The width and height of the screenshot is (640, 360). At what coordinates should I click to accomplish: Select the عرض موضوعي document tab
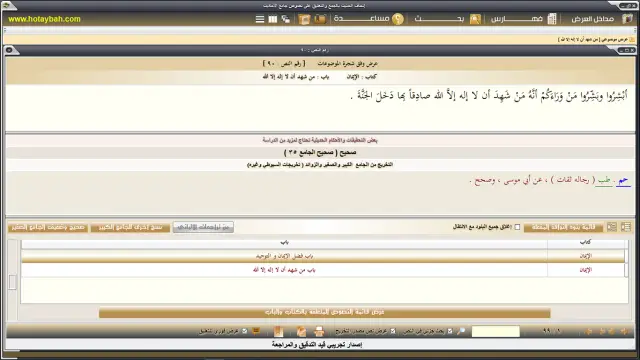click(x=597, y=40)
